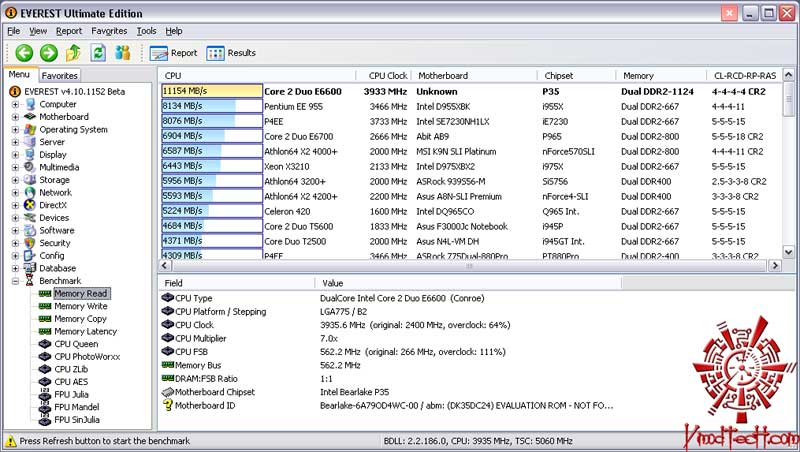800x452 pixels.
Task: Switch to the Favorites tab
Action: coord(60,76)
